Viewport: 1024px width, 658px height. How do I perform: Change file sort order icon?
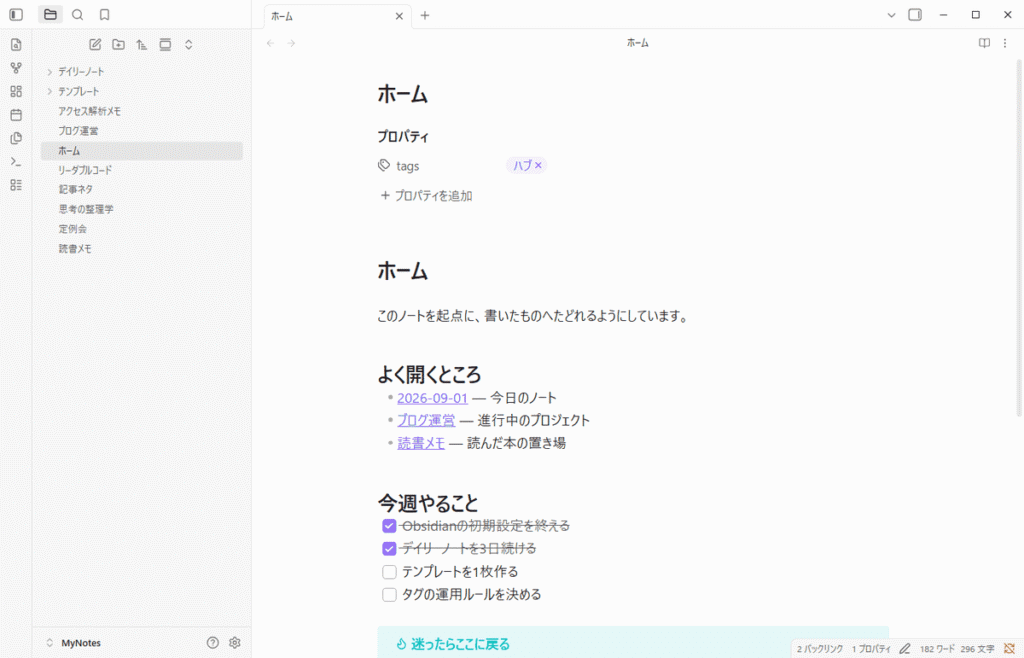tap(142, 44)
